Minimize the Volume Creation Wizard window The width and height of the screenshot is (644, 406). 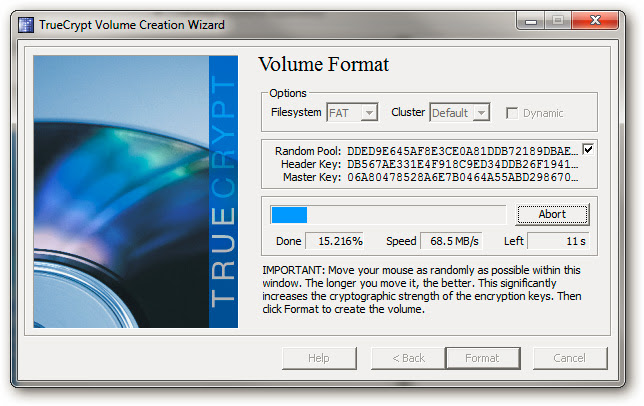coord(531,21)
